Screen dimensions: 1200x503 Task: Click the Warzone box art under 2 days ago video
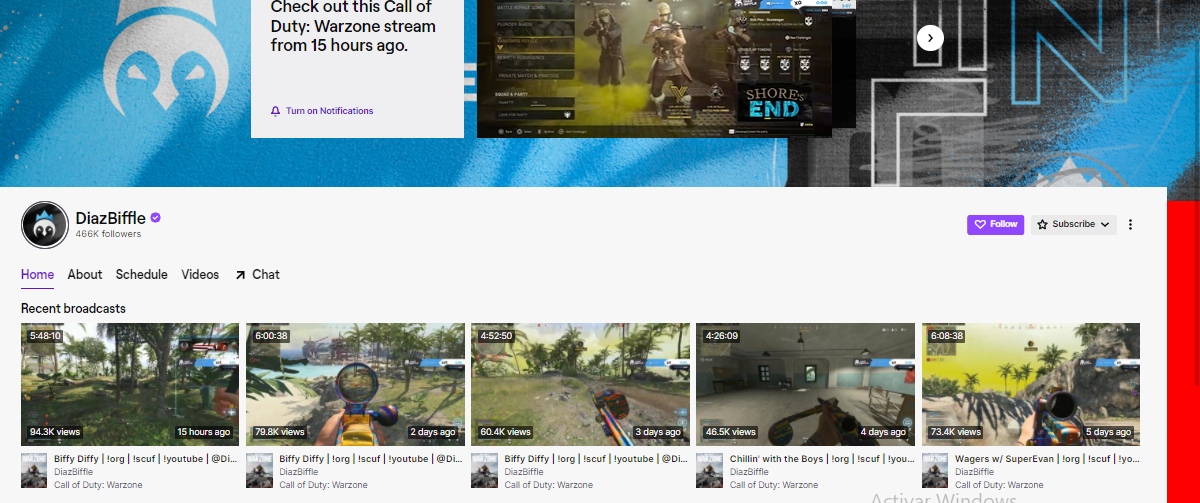(x=259, y=471)
